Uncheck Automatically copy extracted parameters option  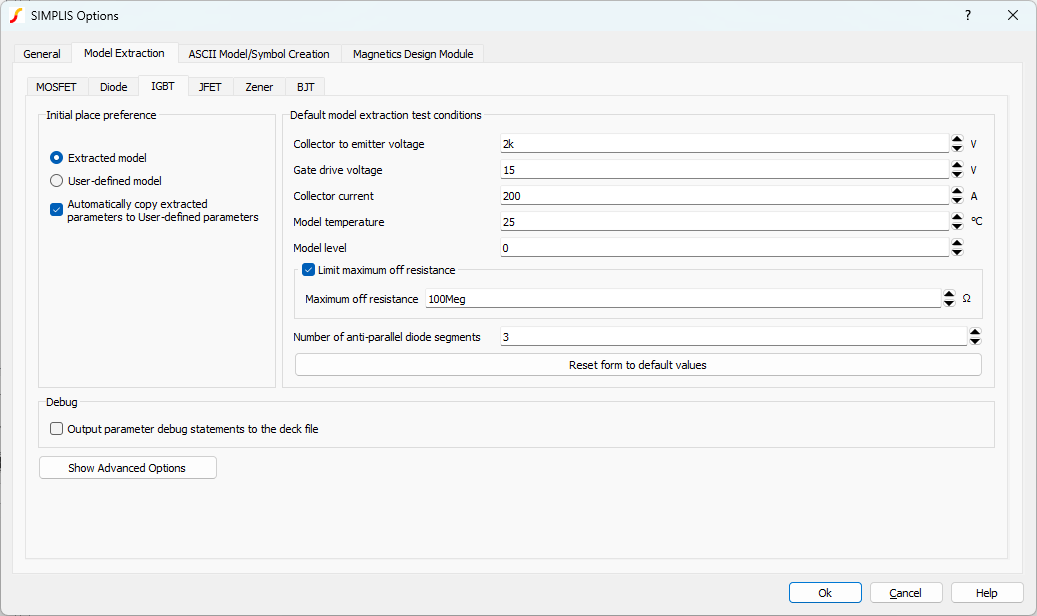[57, 209]
